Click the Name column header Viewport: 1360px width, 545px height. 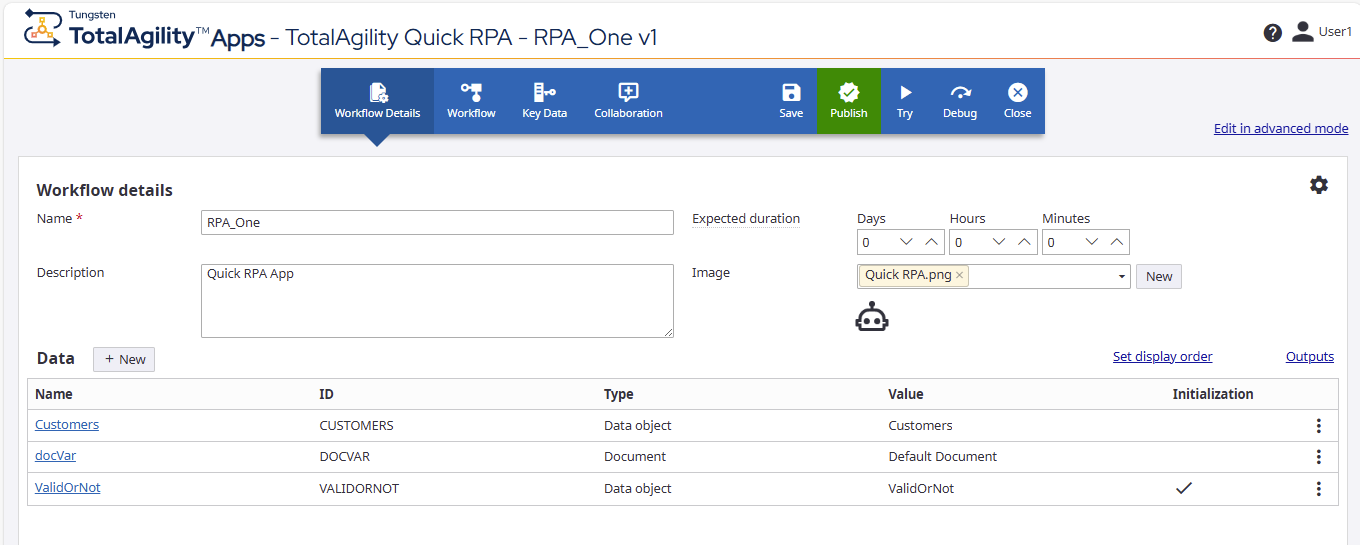[x=54, y=394]
